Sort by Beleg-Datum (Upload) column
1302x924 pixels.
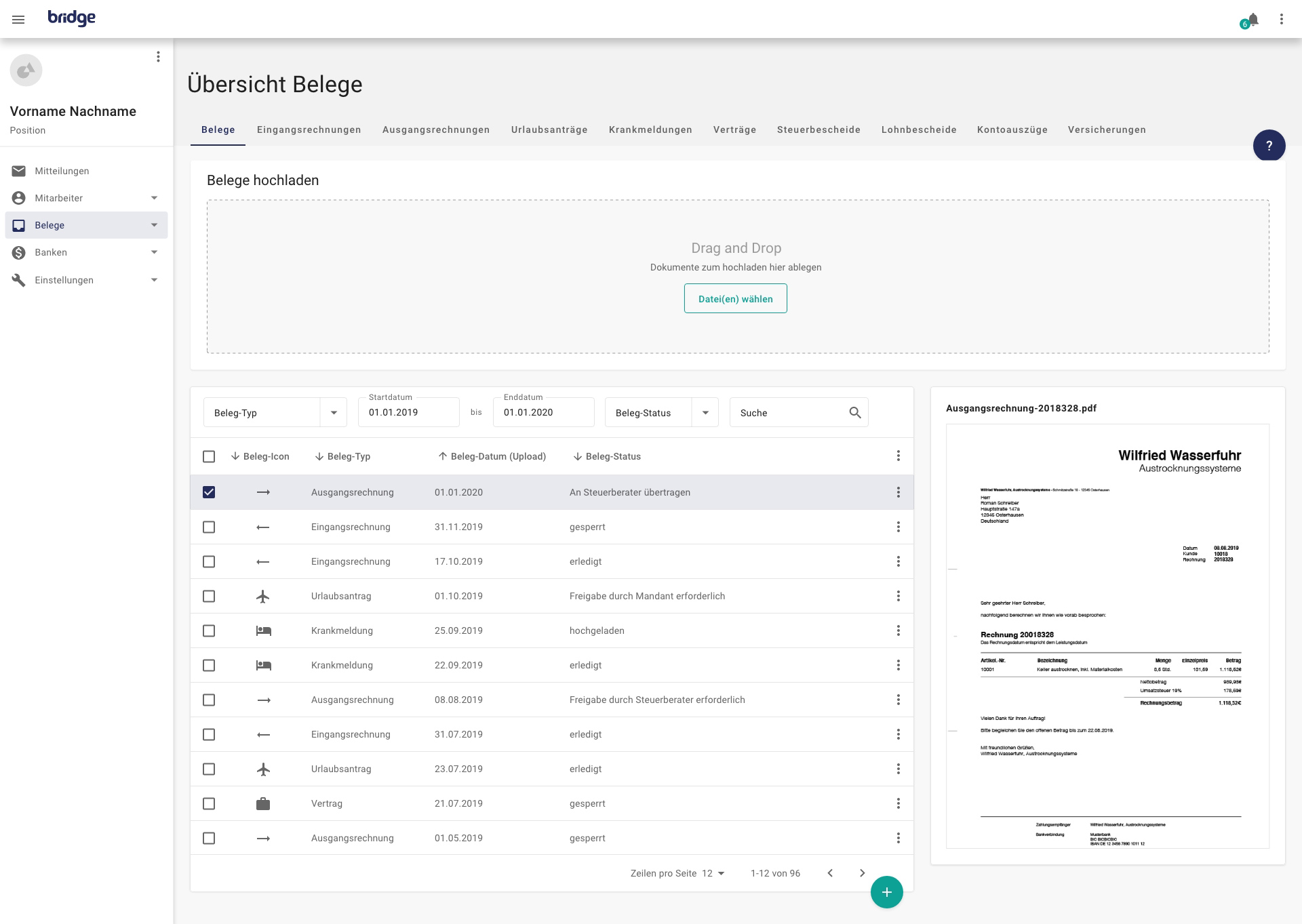point(492,456)
